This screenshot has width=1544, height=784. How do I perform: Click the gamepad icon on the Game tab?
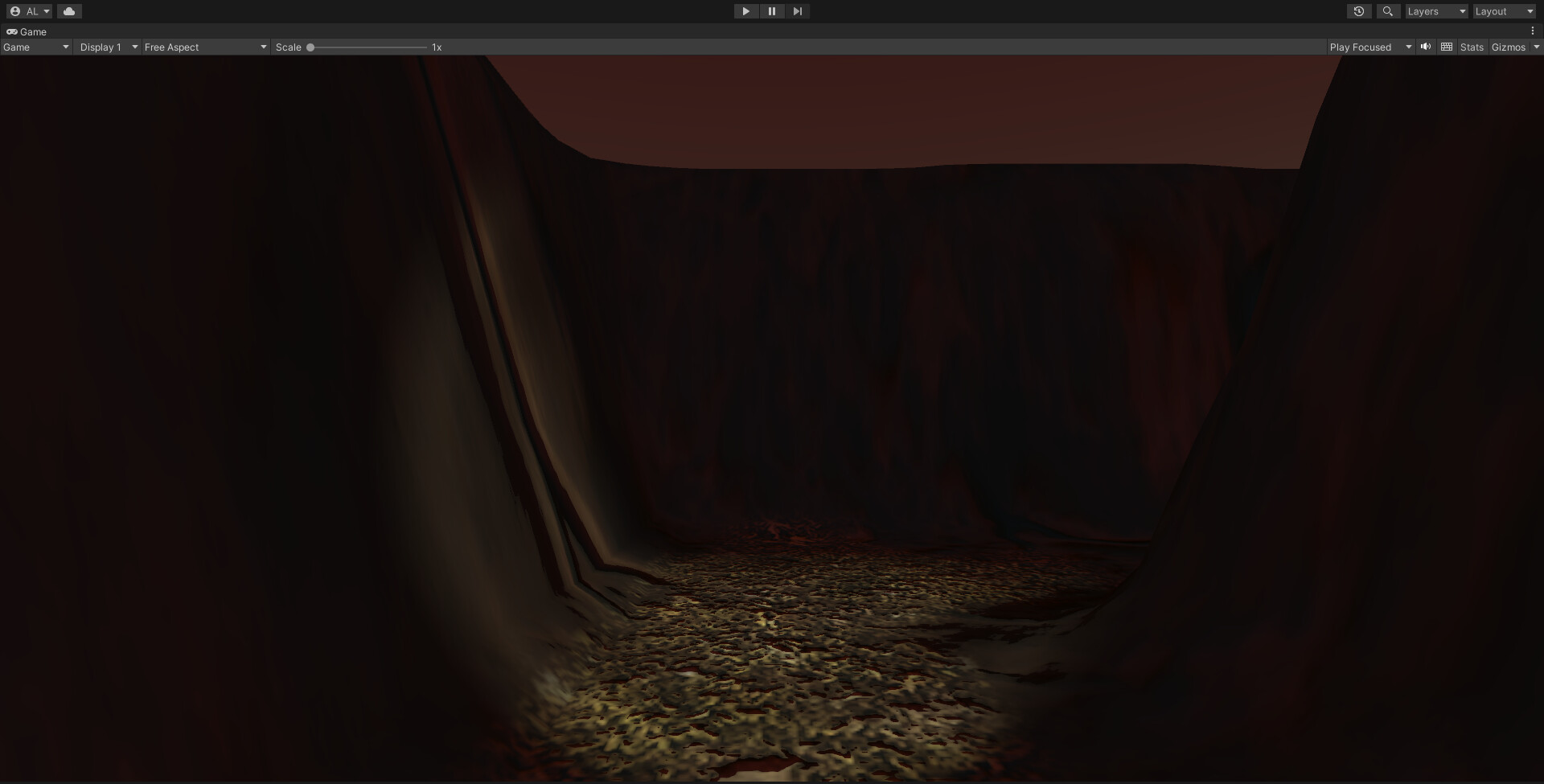tap(12, 31)
